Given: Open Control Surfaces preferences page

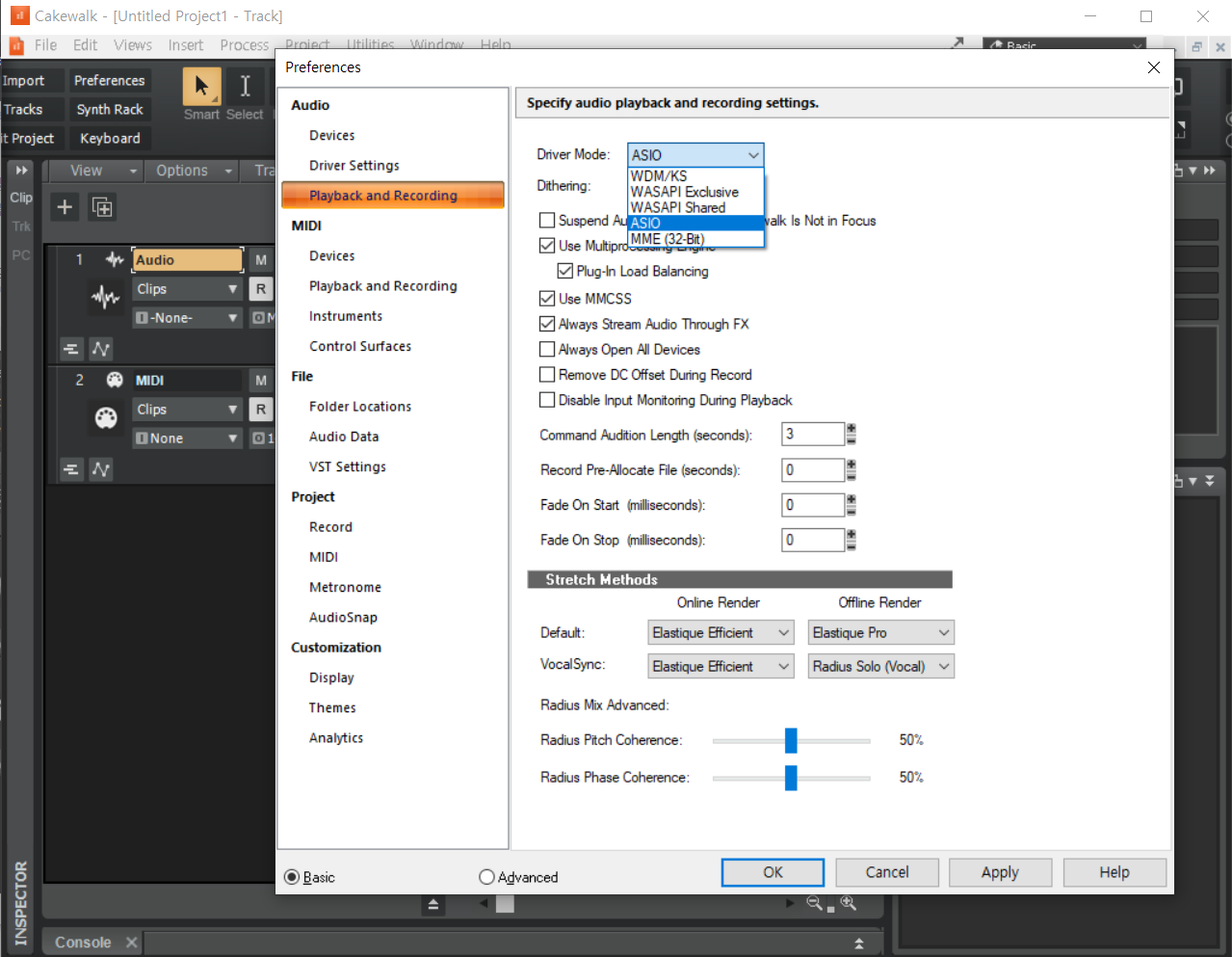Looking at the screenshot, I should 360,346.
